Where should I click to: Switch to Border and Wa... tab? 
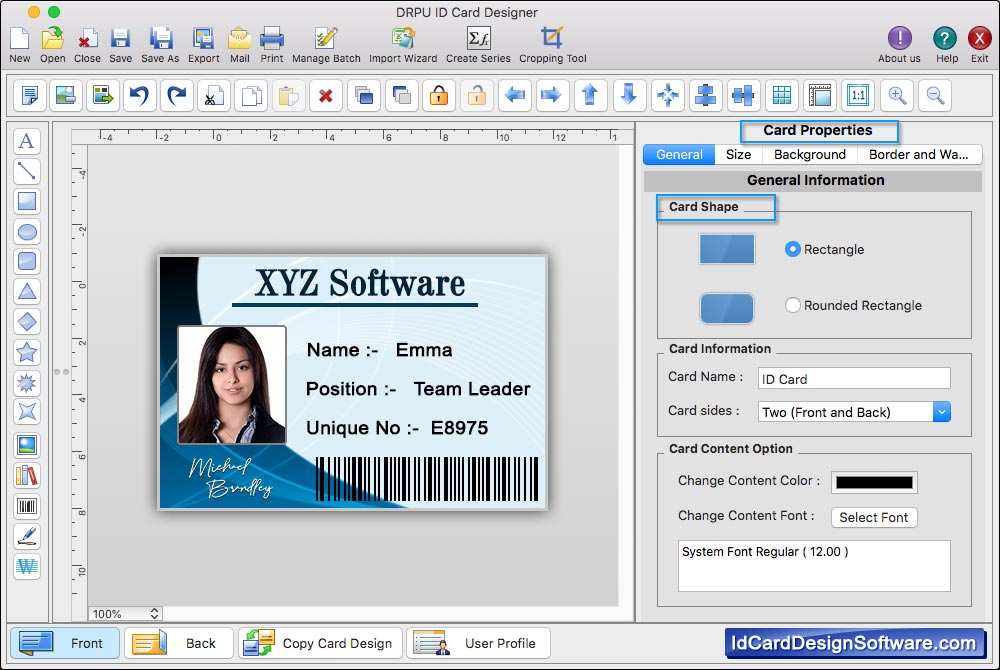coord(918,155)
